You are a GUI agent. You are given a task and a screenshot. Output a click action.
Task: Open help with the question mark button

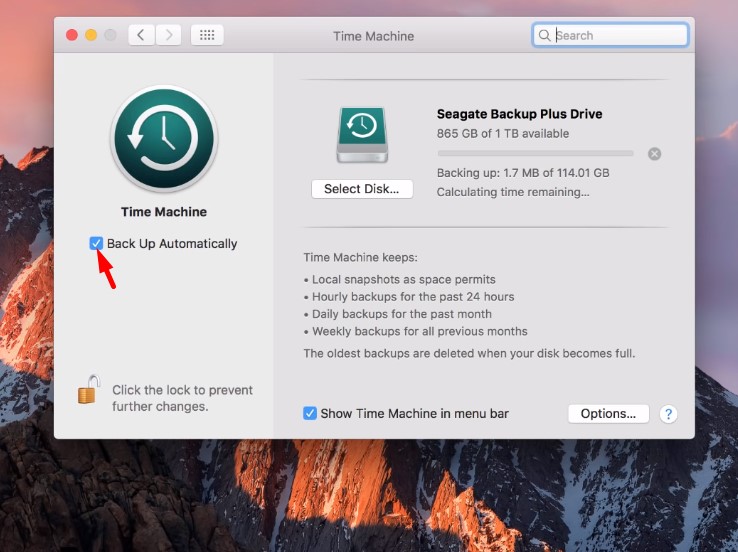click(668, 414)
